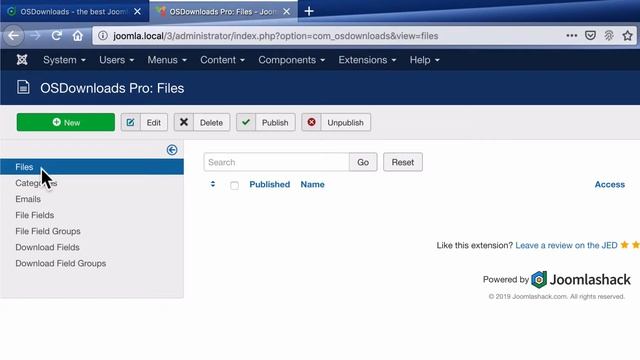This screenshot has height=360, width=640.
Task: Save page to Pocket icon
Action: [x=590, y=36]
